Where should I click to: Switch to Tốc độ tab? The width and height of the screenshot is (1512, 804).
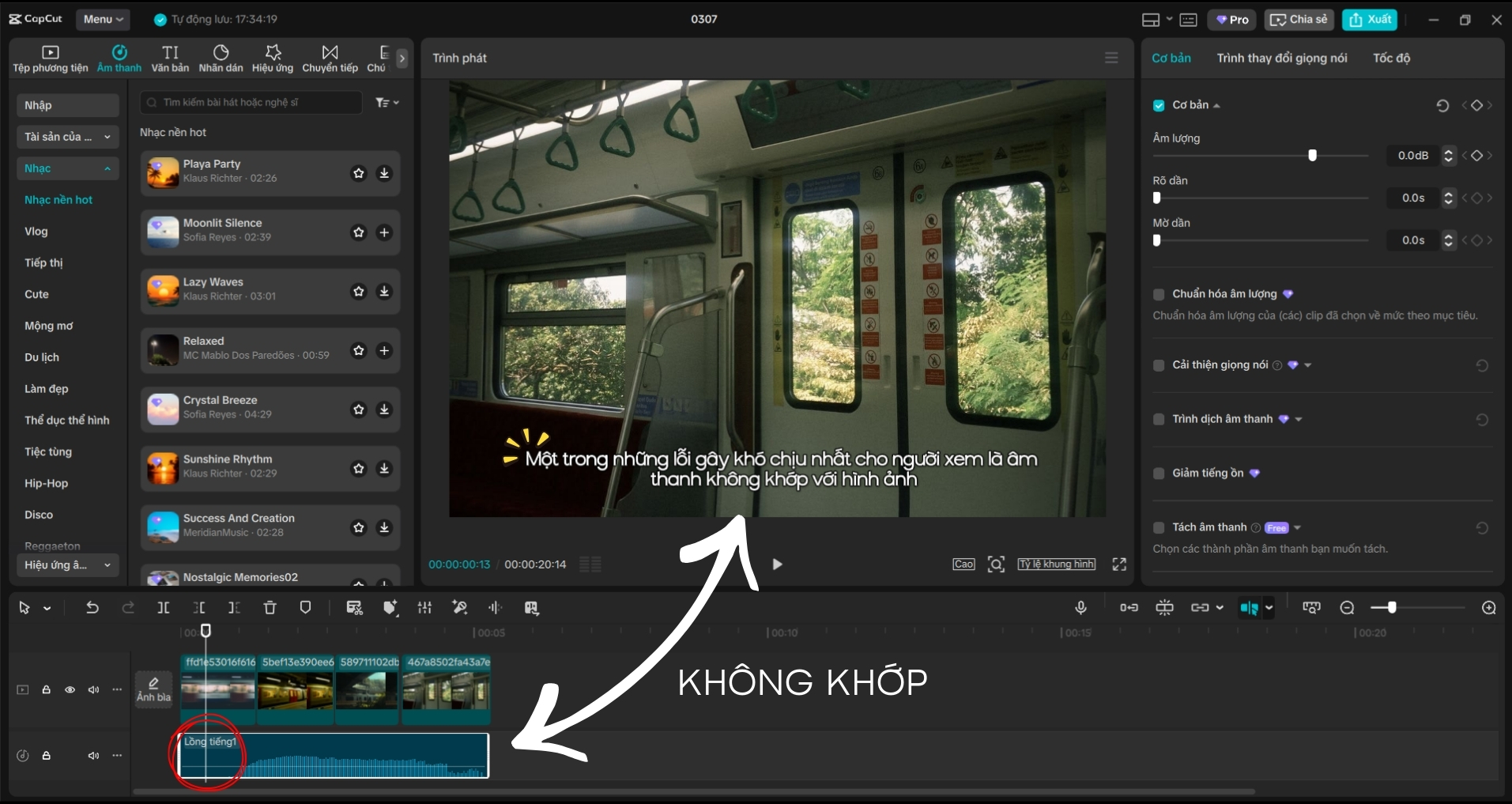point(1391,58)
